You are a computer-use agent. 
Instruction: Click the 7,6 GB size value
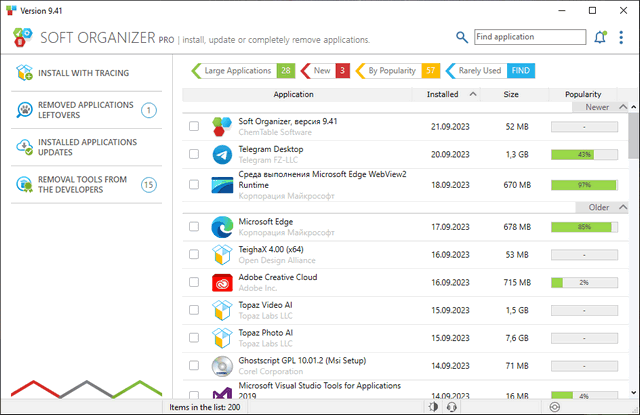517,338
